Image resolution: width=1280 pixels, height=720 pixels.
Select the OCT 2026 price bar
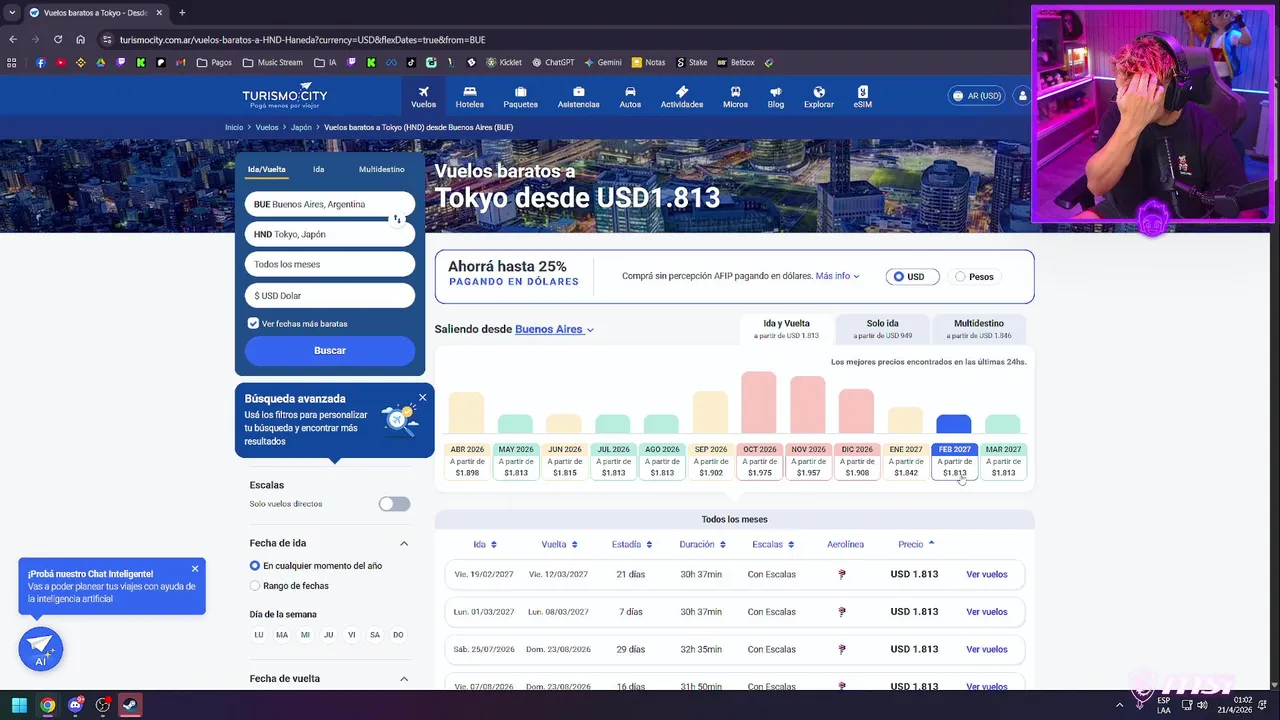tap(759, 402)
